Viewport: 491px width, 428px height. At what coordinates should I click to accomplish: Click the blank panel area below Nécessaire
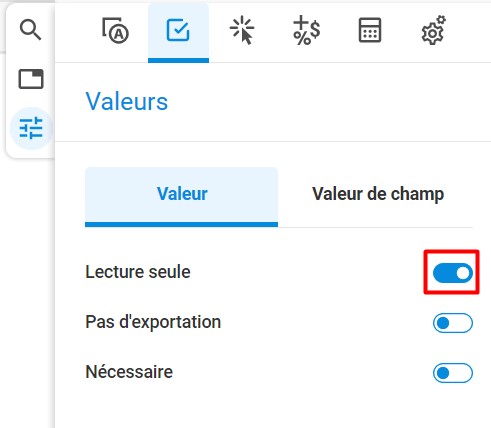273,408
